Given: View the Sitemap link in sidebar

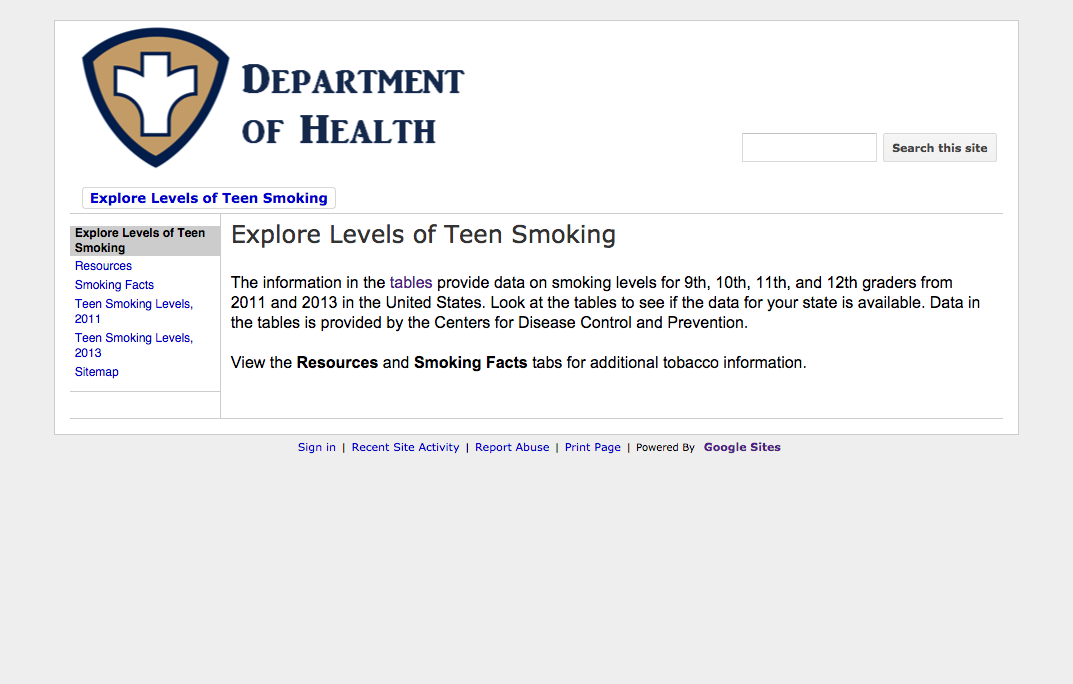Looking at the screenshot, I should [x=97, y=372].
